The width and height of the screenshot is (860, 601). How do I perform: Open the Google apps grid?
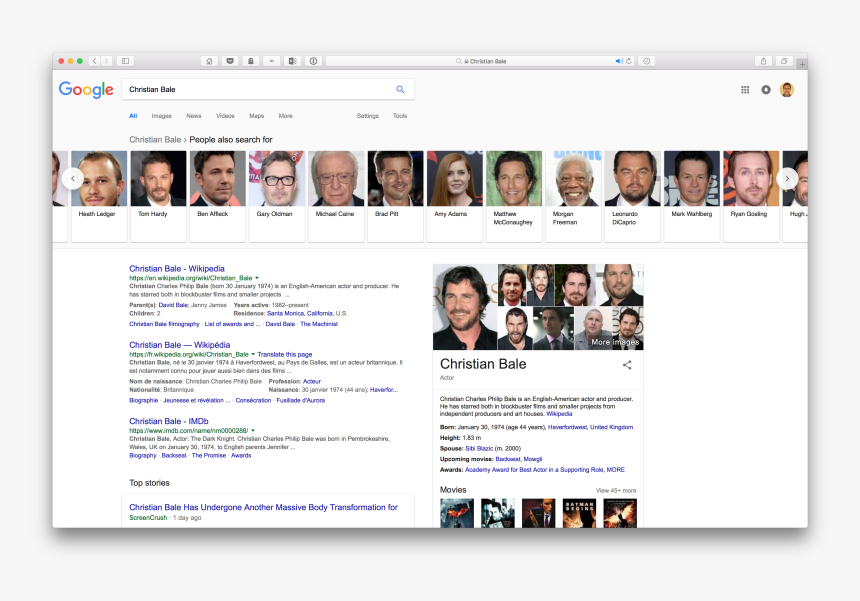coord(745,90)
